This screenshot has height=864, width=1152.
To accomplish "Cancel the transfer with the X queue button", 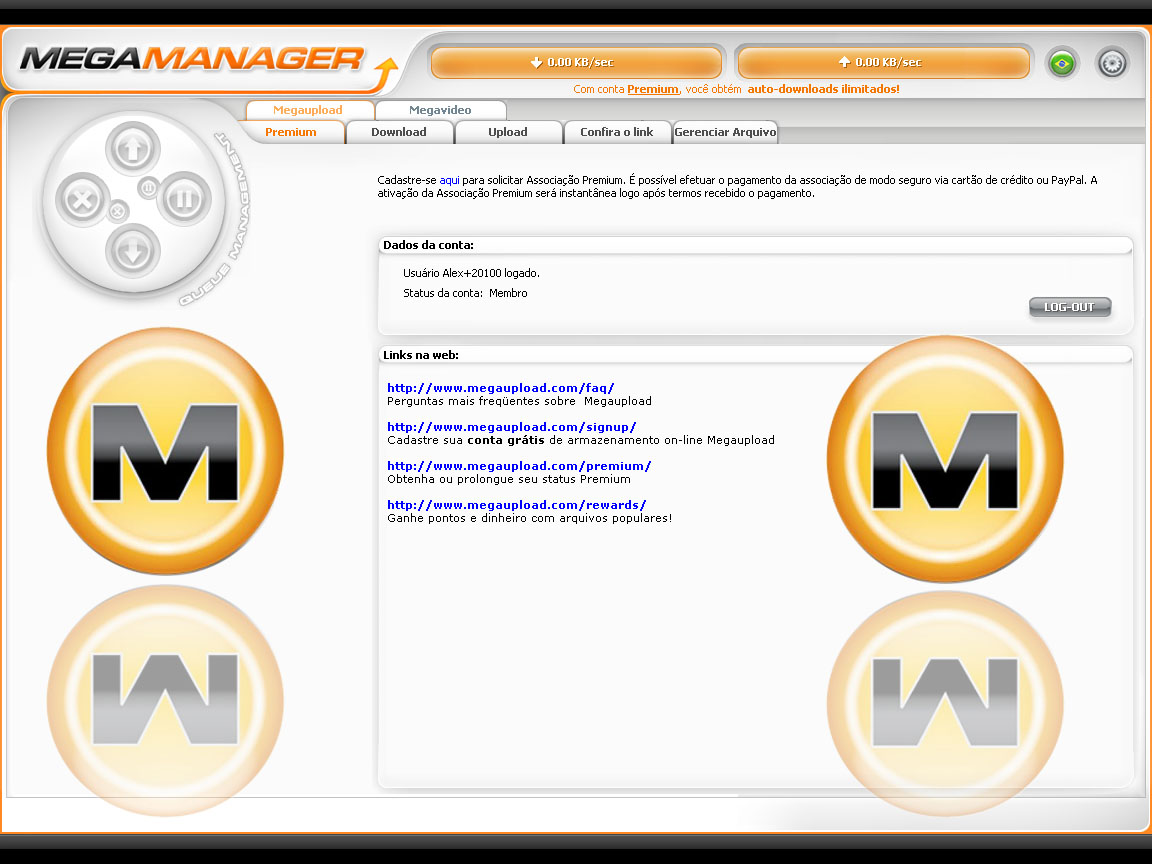I will 82,200.
